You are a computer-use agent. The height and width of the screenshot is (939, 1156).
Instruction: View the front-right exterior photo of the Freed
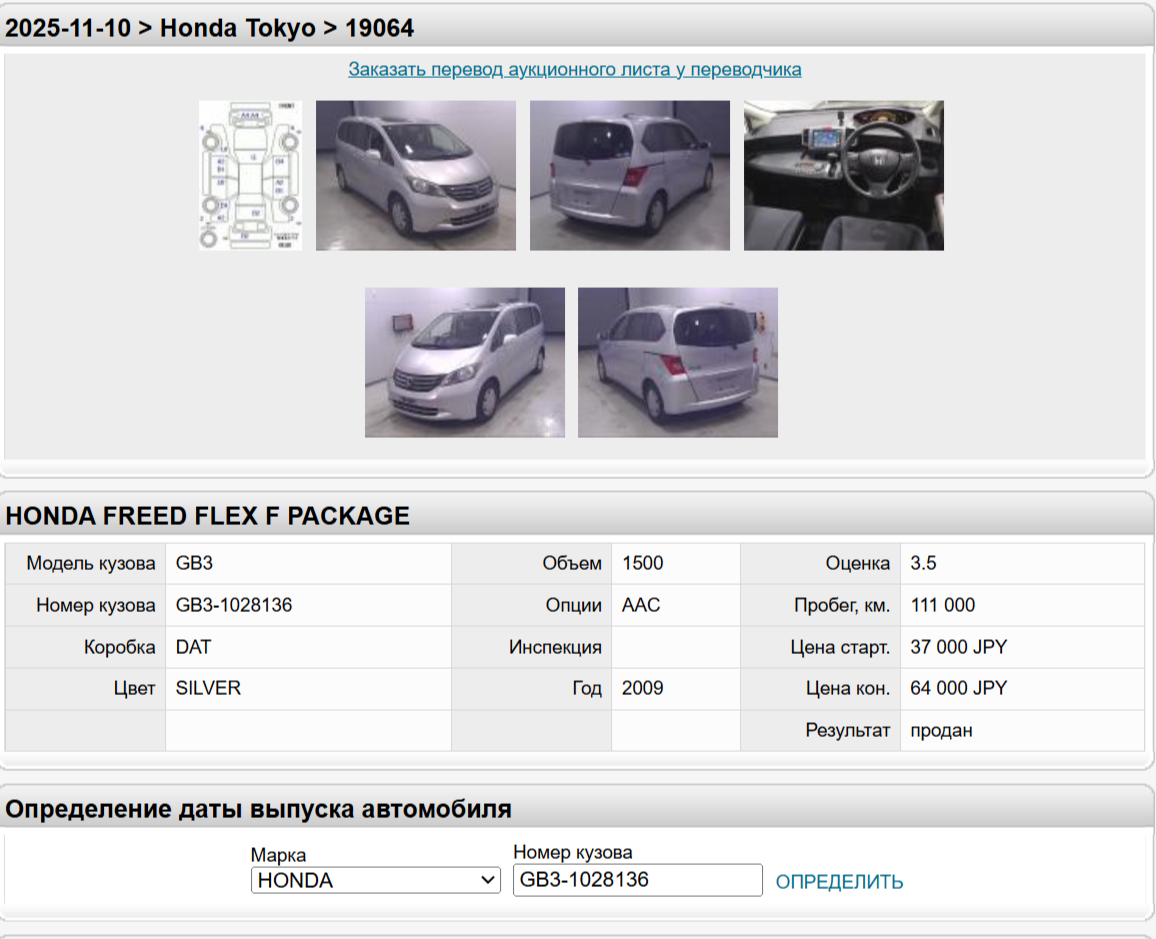click(416, 175)
